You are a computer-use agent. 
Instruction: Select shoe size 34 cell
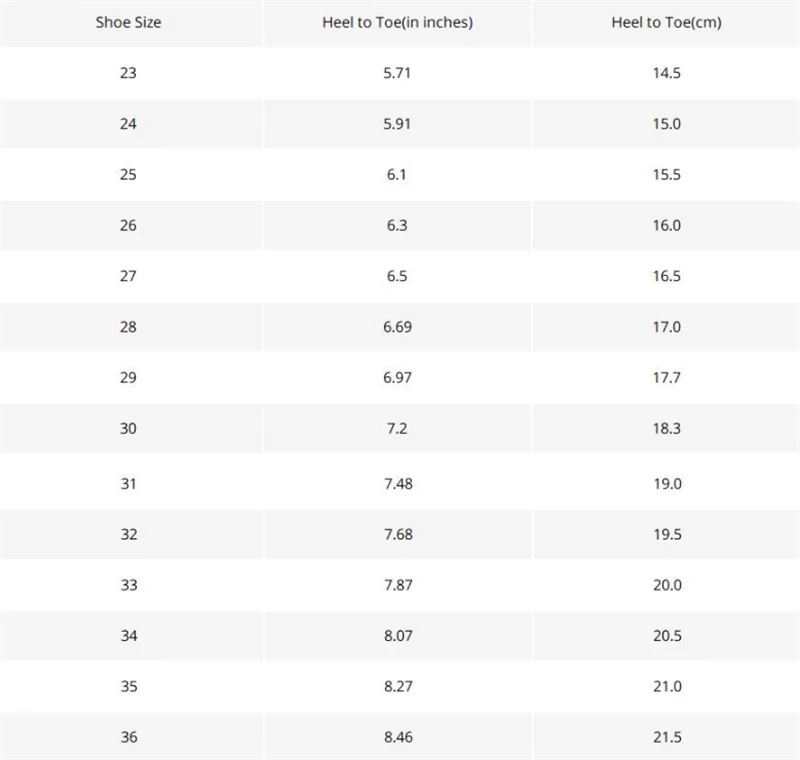[x=128, y=635]
